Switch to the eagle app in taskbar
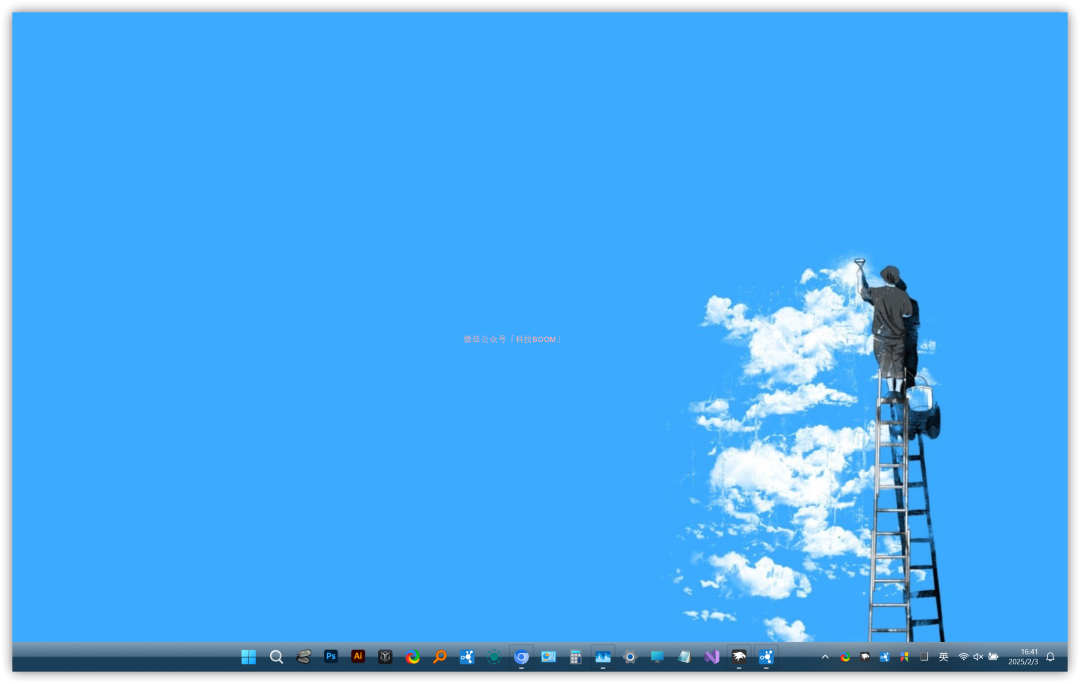 pos(739,657)
